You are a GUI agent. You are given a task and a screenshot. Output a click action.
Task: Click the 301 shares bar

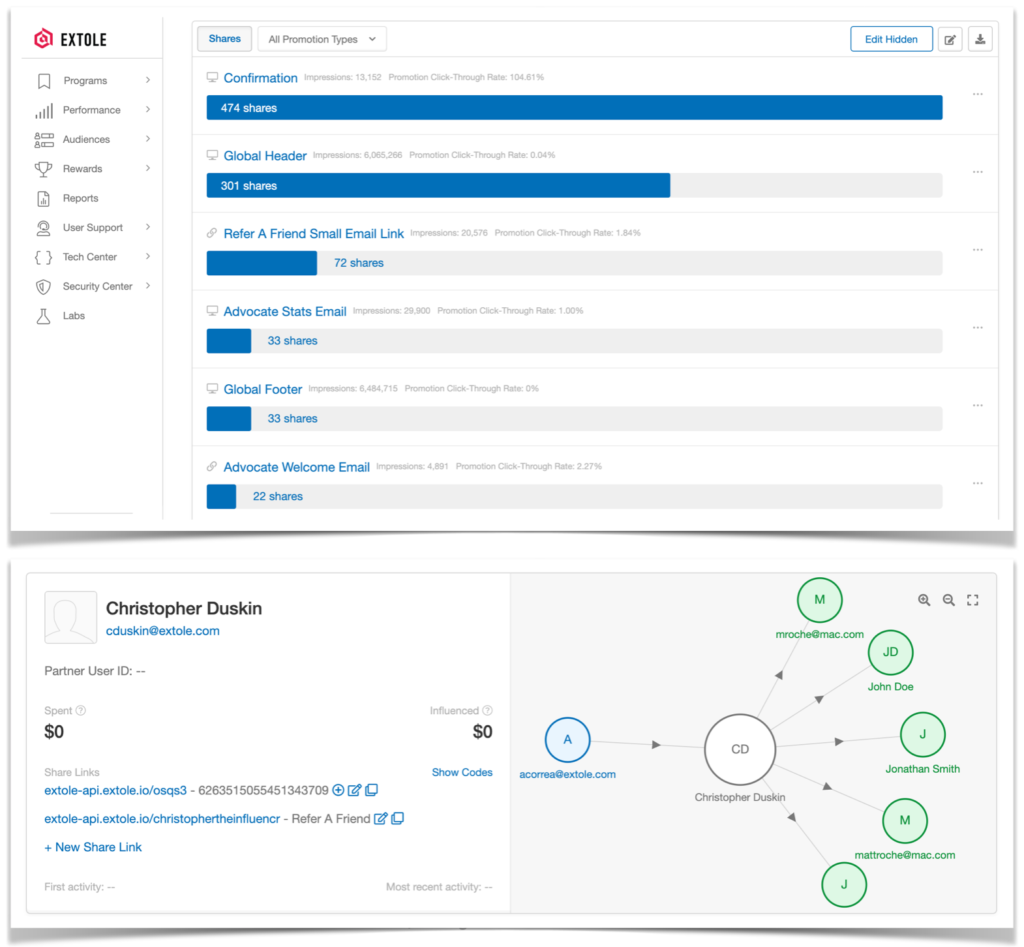[438, 185]
